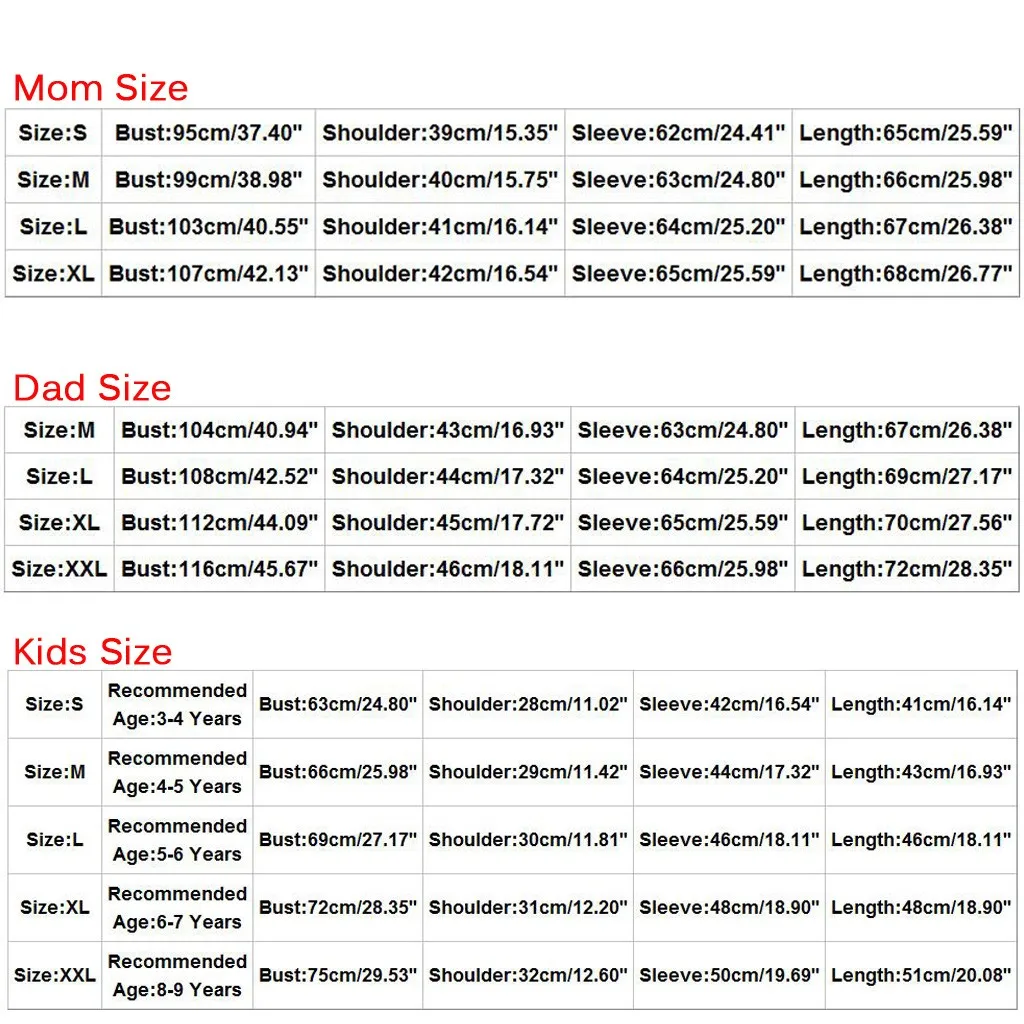This screenshot has width=1024, height=1024.
Task: Click Kids Length:51cm/20.08" cell
Action: (921, 975)
